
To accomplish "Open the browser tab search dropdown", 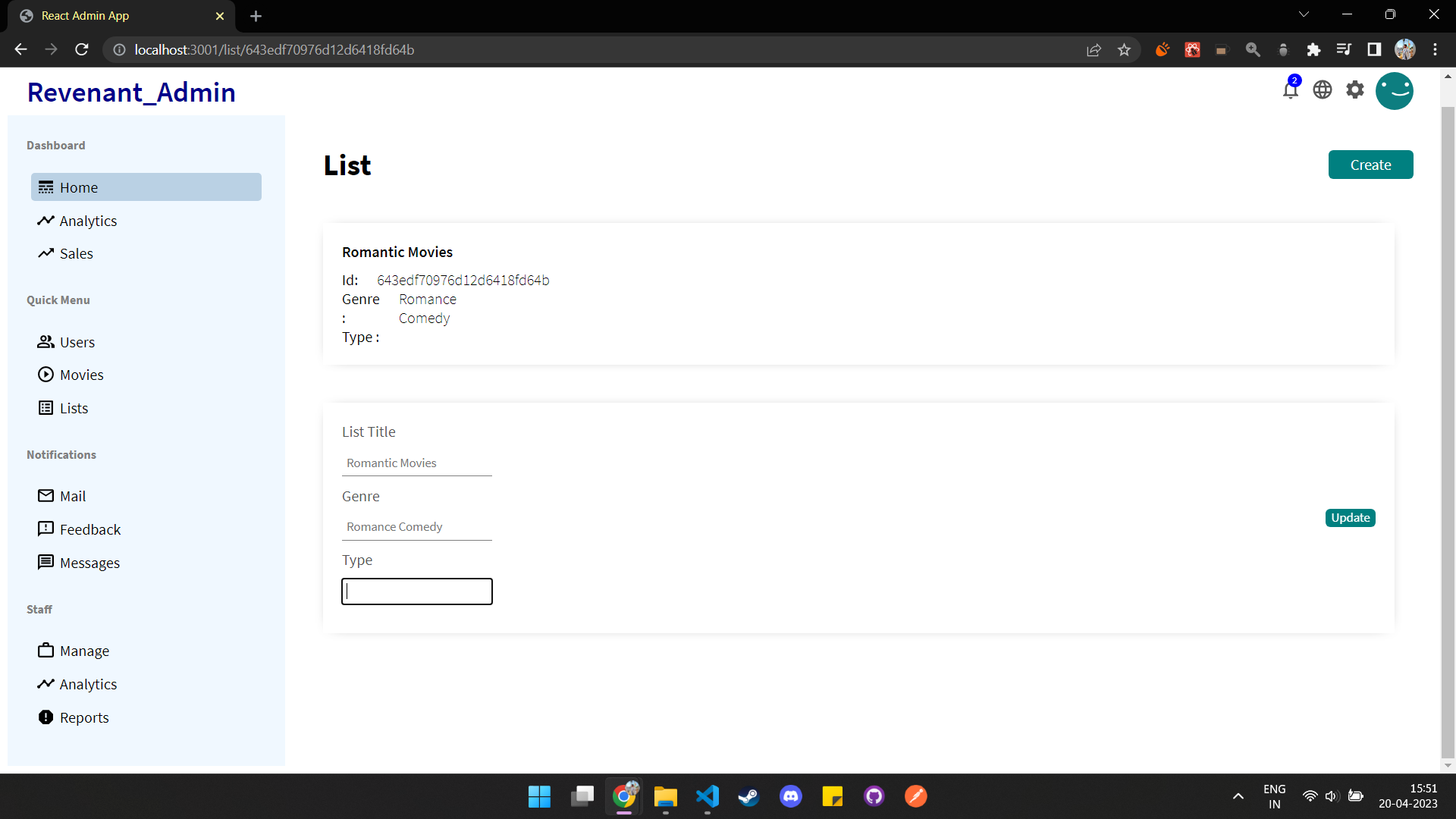I will click(1304, 14).
